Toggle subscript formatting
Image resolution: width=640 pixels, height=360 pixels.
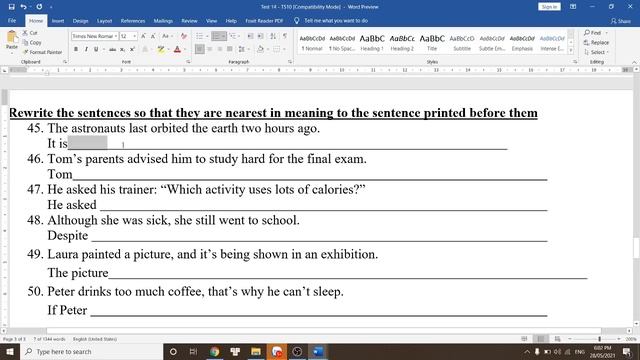point(122,49)
